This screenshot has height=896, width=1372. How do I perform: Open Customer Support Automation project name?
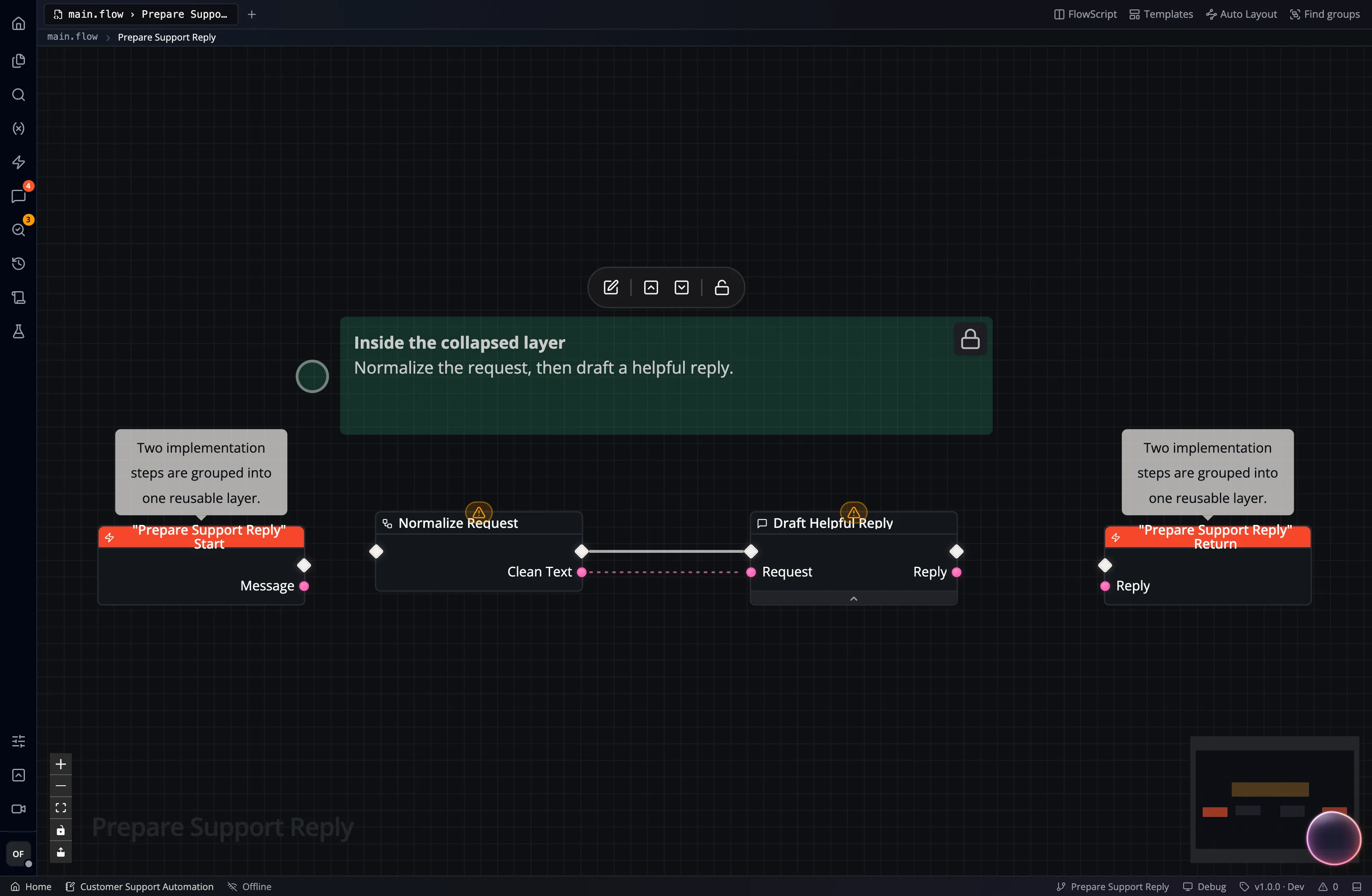click(x=139, y=887)
